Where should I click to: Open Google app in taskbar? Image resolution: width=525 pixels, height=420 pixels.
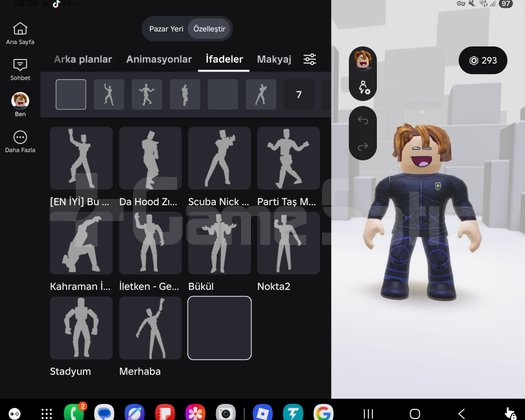323,412
